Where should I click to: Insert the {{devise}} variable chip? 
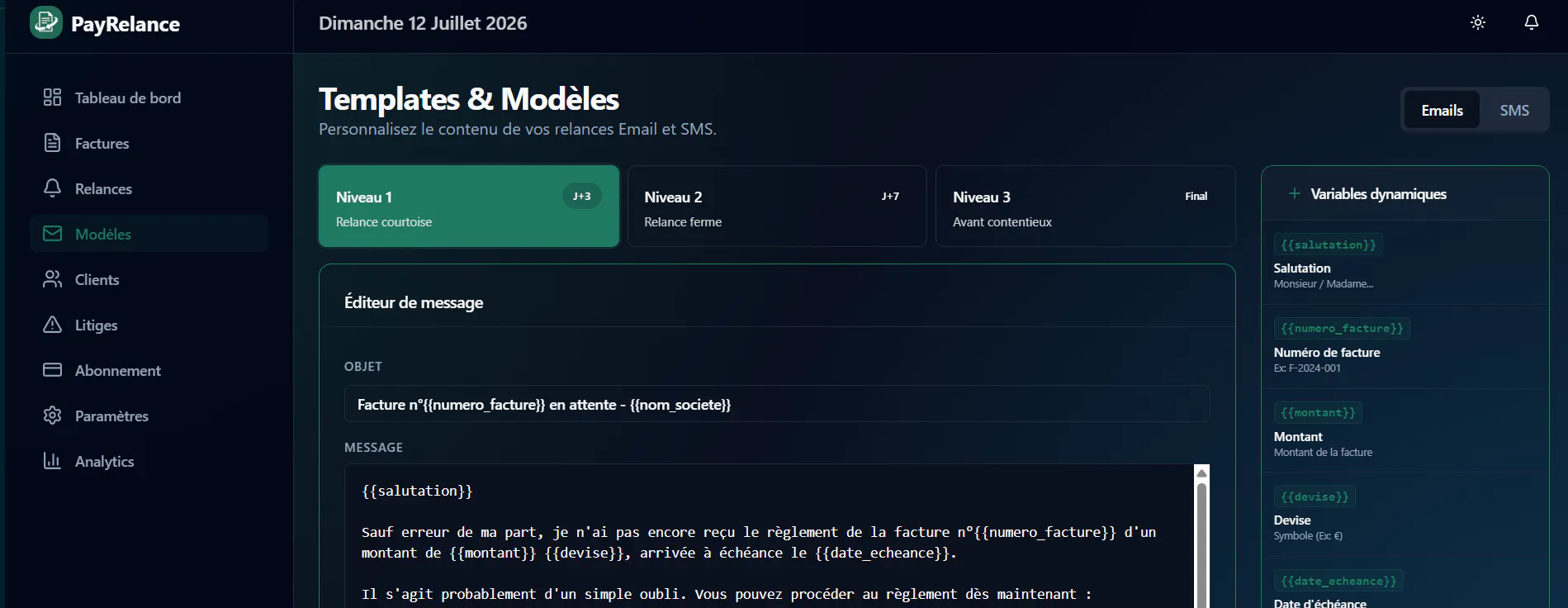(1315, 496)
